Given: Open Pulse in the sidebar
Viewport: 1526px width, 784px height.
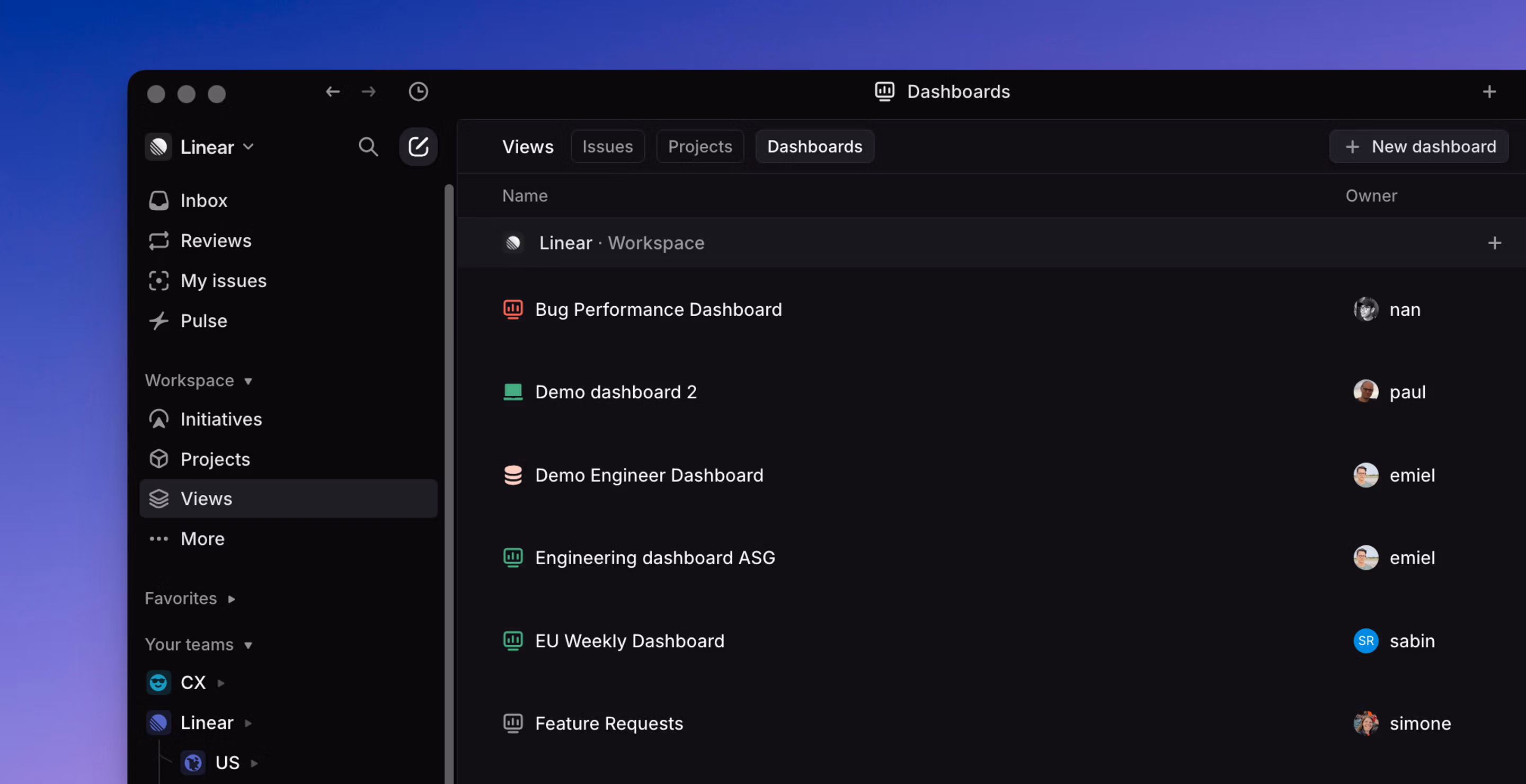Looking at the screenshot, I should (x=203, y=321).
